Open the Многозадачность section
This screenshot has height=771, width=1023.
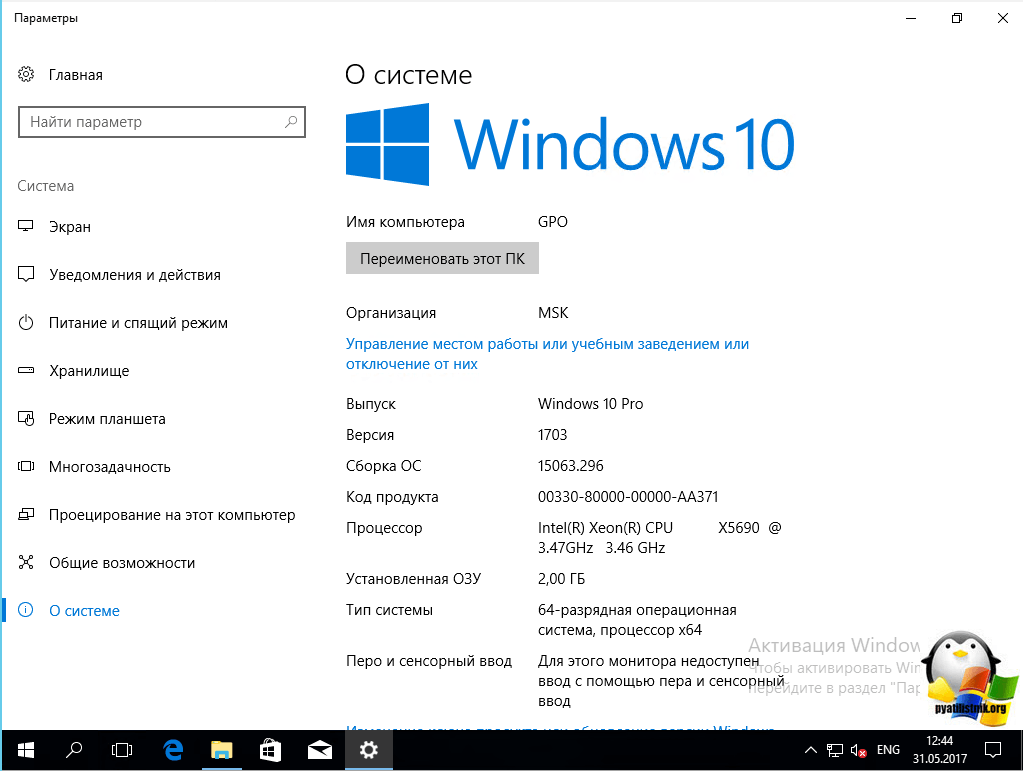(109, 467)
